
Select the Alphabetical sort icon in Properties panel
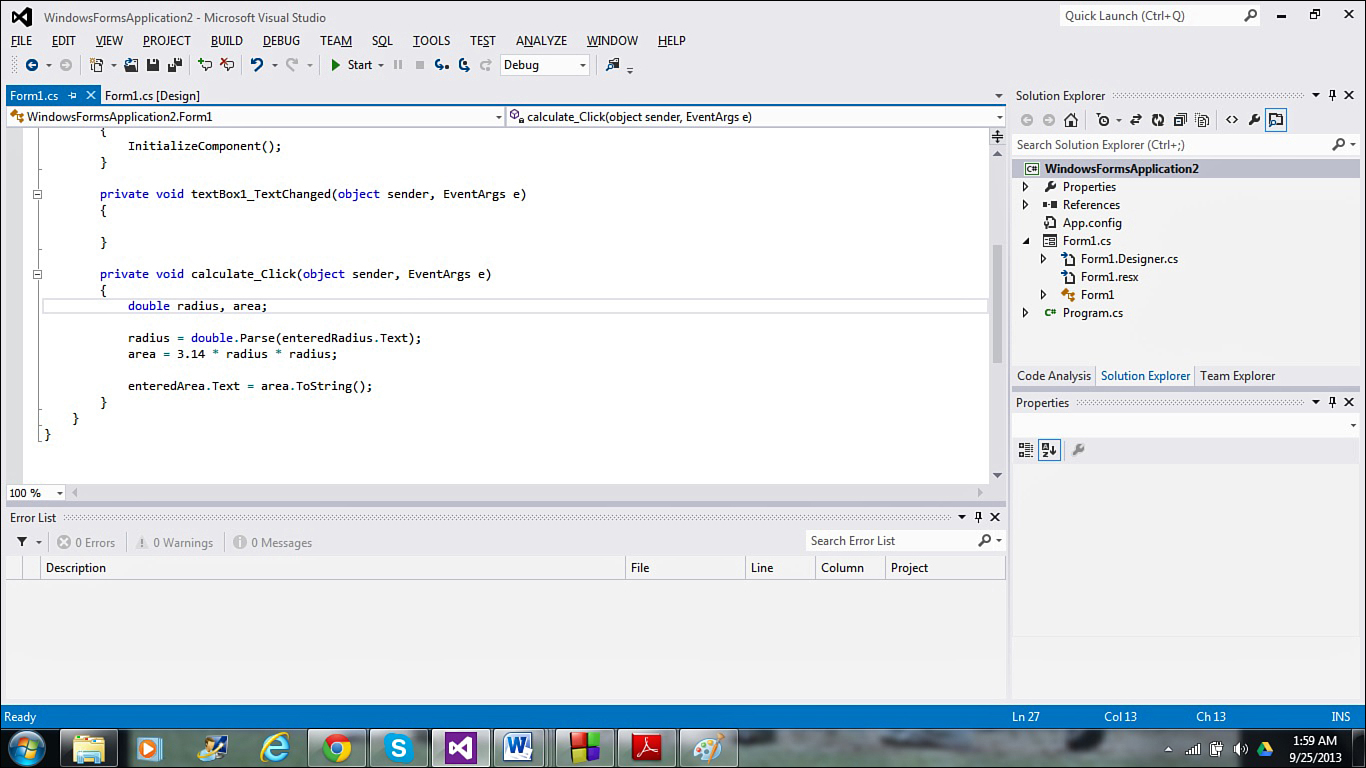point(1048,450)
